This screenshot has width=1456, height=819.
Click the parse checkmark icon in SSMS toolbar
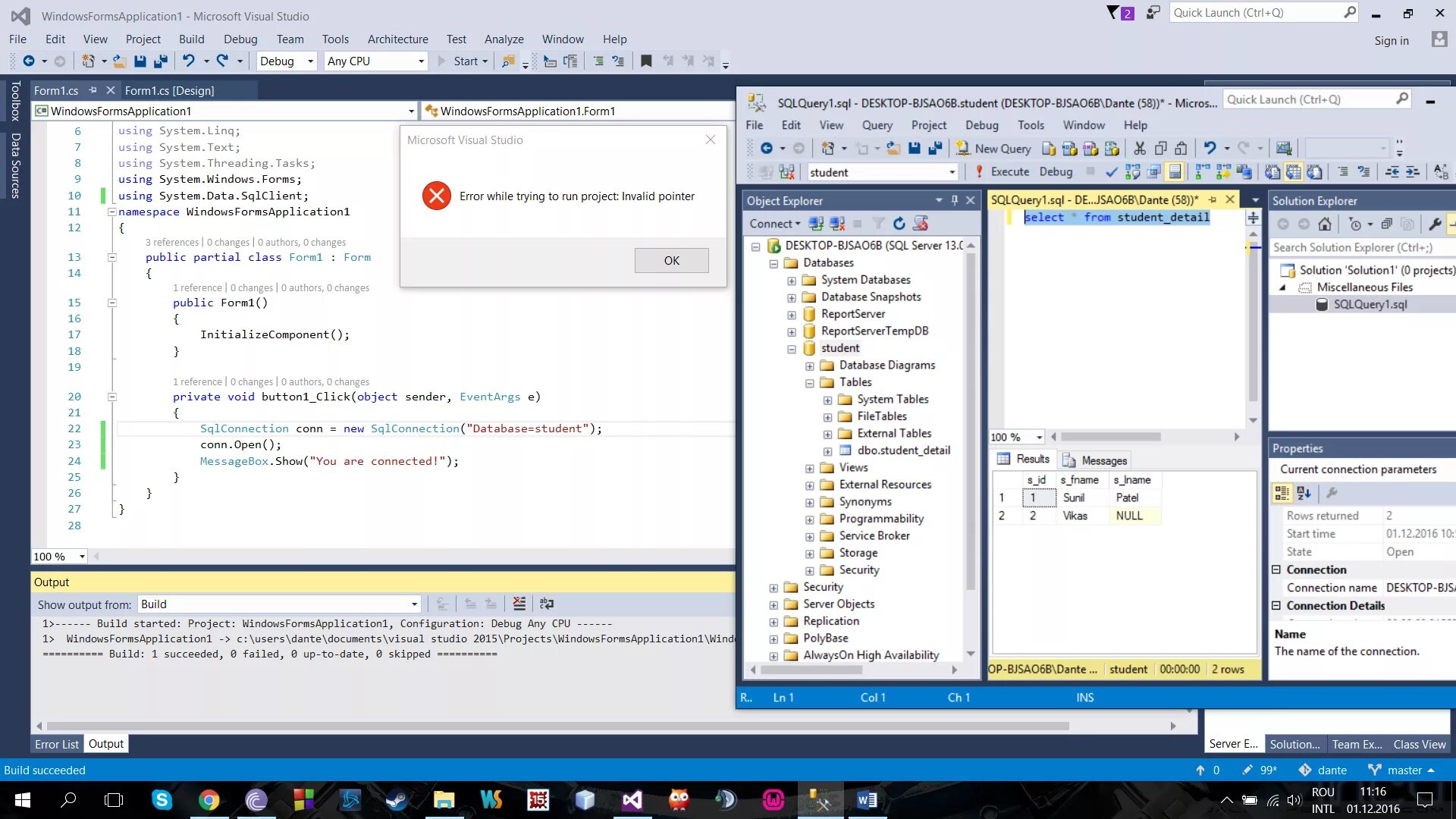click(x=1111, y=172)
